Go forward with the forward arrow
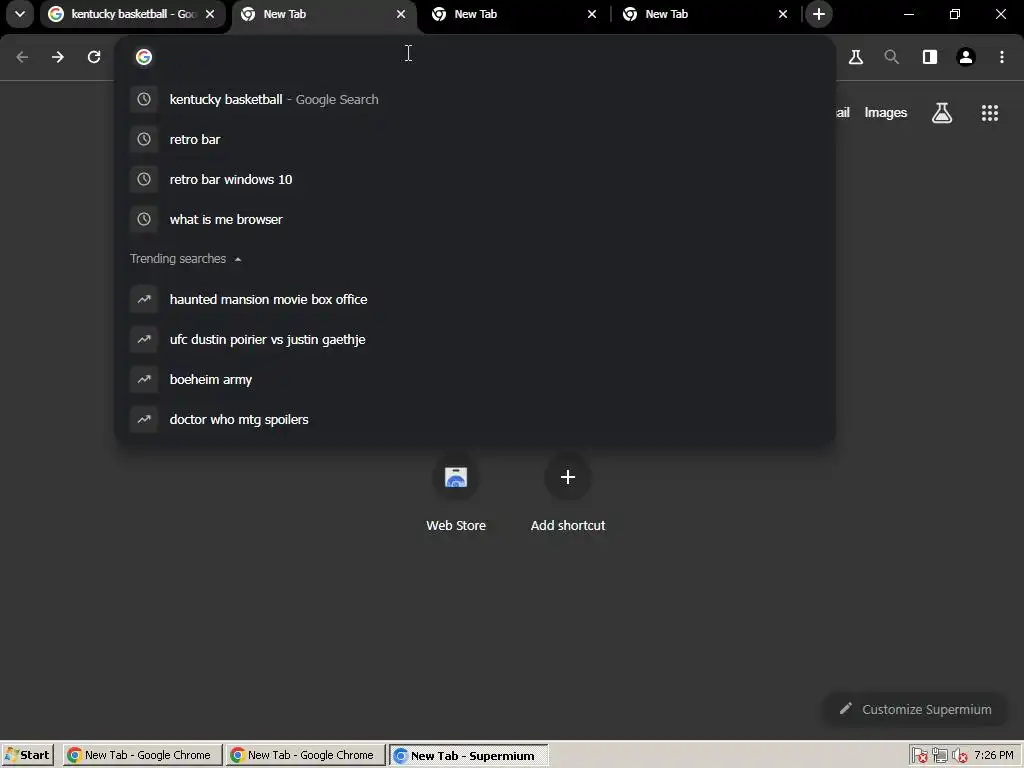 [x=58, y=57]
